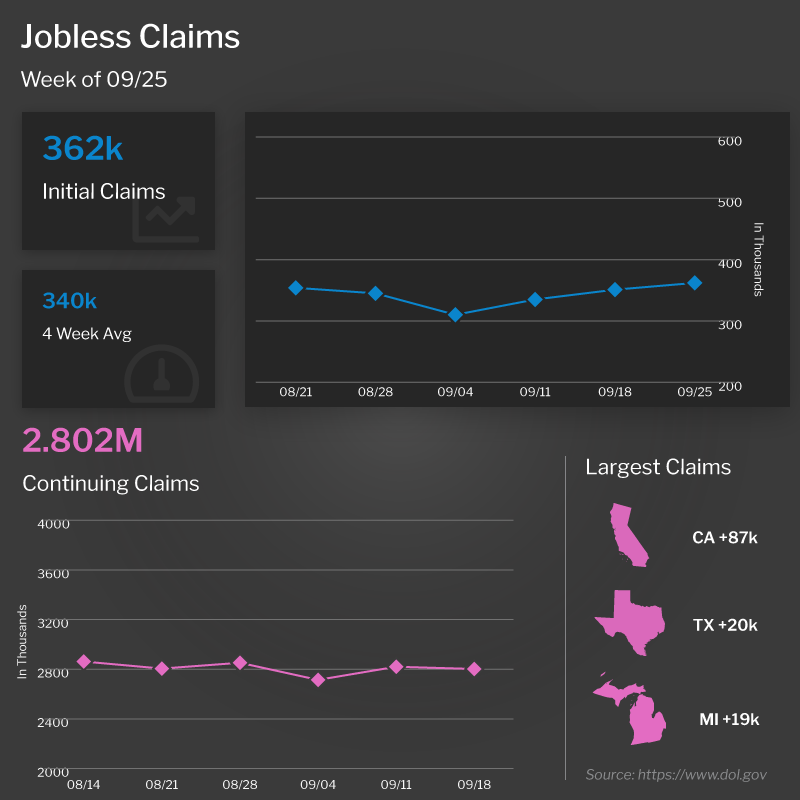Viewport: 800px width, 800px height.
Task: Select the Texas state shape icon
Action: point(630,623)
